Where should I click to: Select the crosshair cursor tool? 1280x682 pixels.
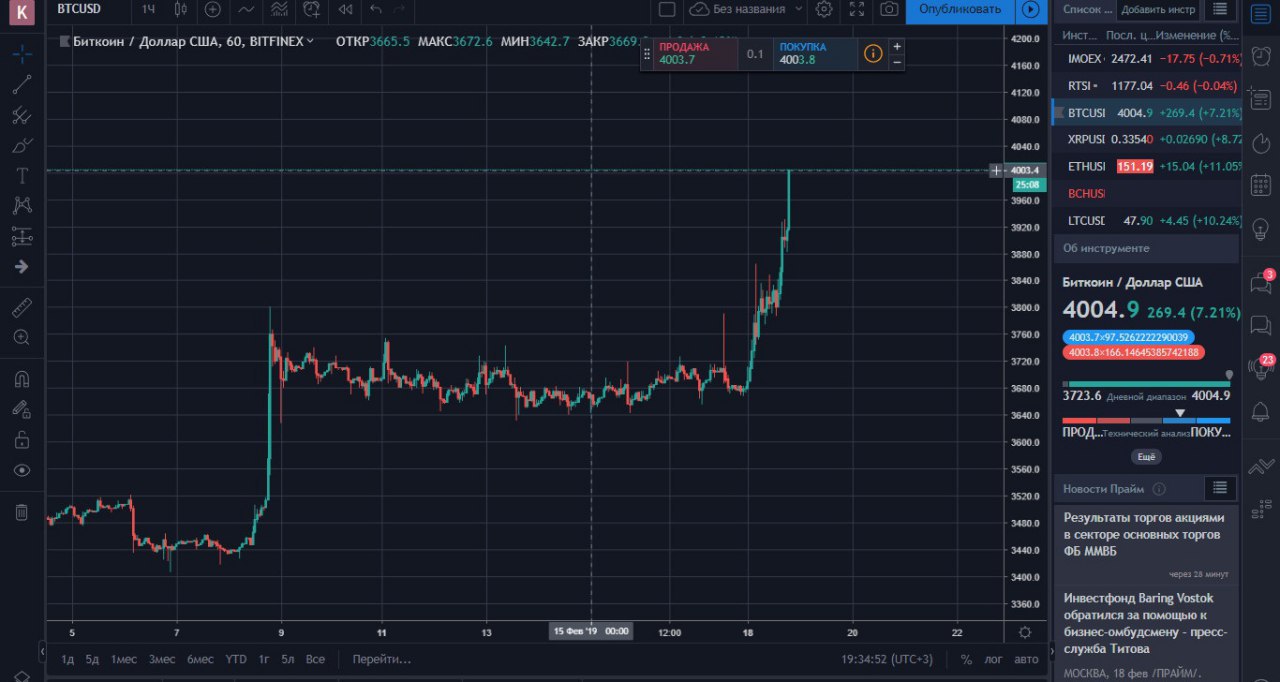click(x=22, y=53)
